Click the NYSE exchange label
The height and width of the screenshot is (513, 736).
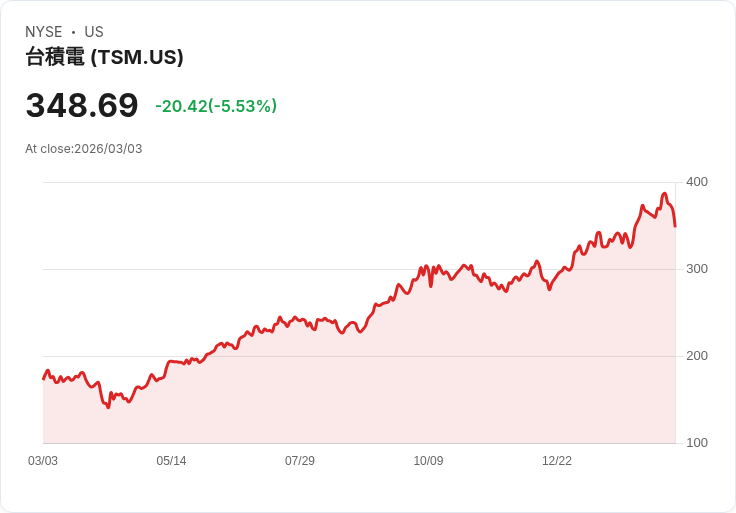point(43,32)
